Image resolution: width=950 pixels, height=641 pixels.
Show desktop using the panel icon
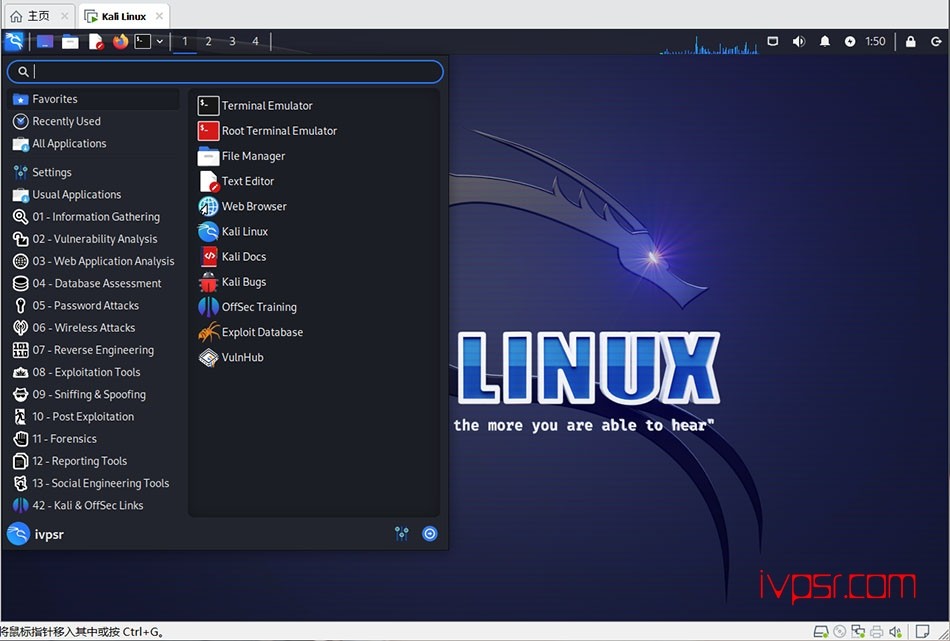click(45, 41)
